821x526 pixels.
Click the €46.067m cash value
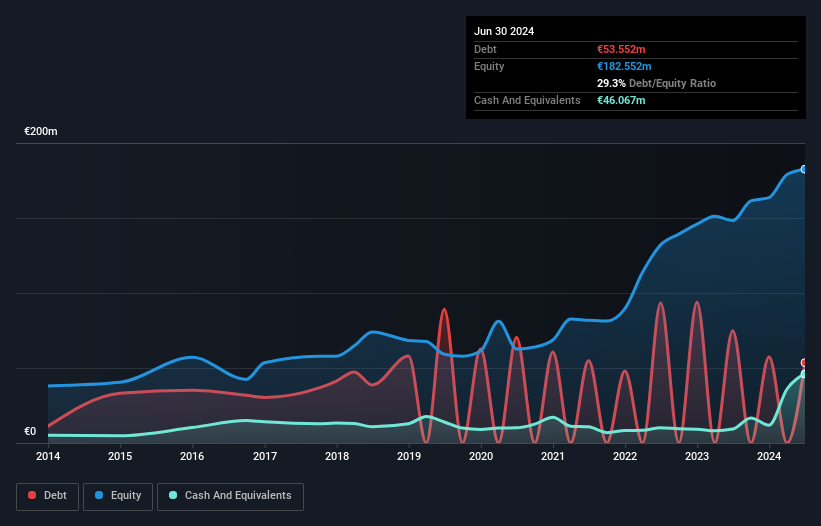click(x=621, y=100)
